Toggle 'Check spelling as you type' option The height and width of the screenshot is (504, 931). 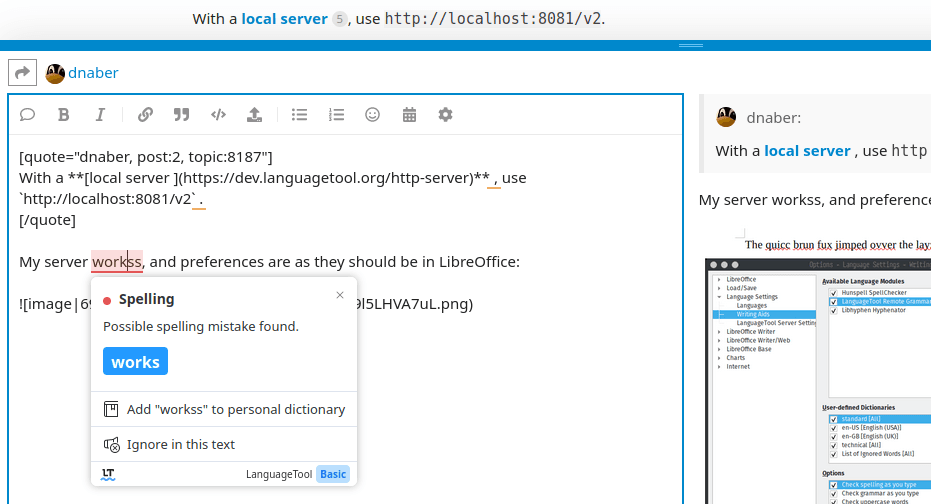pos(834,485)
